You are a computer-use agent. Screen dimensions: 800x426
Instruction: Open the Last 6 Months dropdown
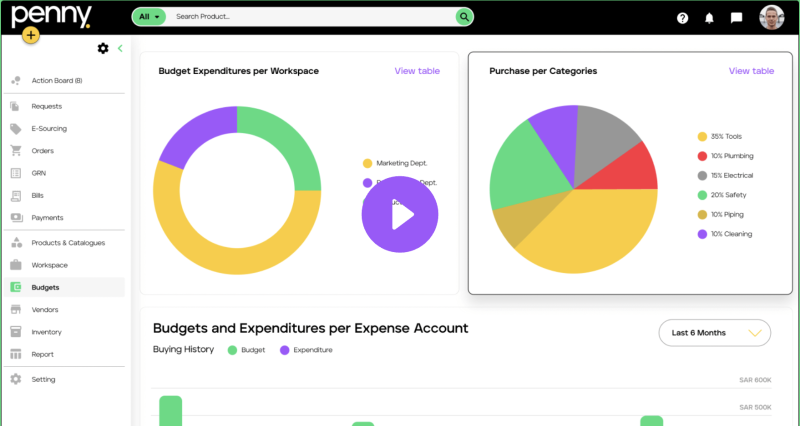coord(714,333)
